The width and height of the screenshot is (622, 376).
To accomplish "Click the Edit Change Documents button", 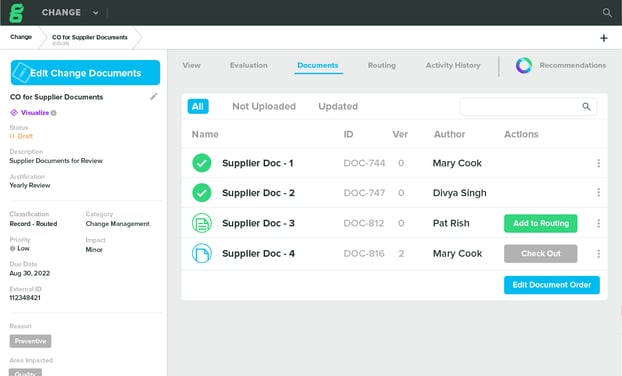I will tap(85, 73).
